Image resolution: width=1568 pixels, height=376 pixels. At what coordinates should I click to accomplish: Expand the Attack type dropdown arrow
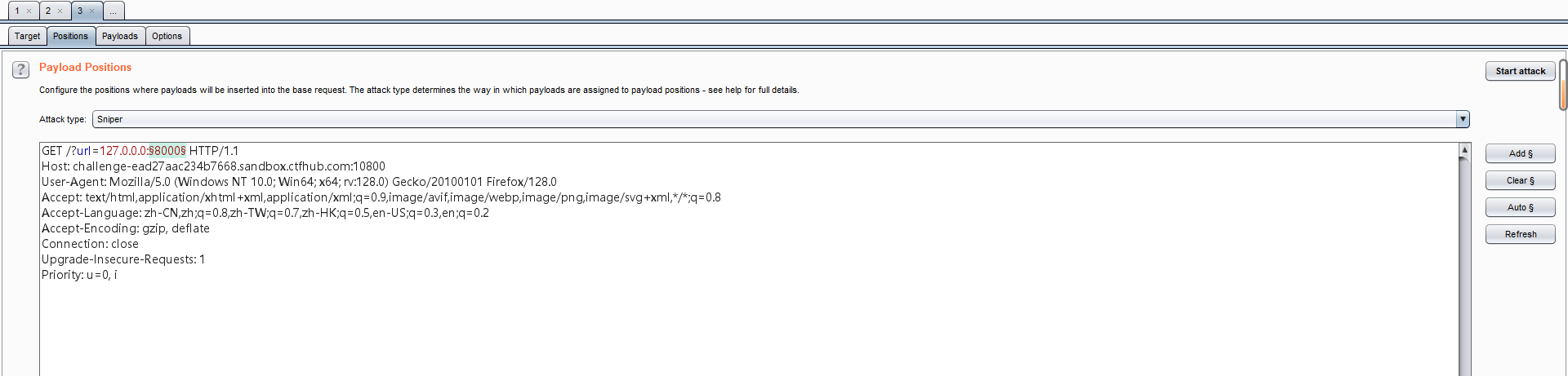(1463, 119)
